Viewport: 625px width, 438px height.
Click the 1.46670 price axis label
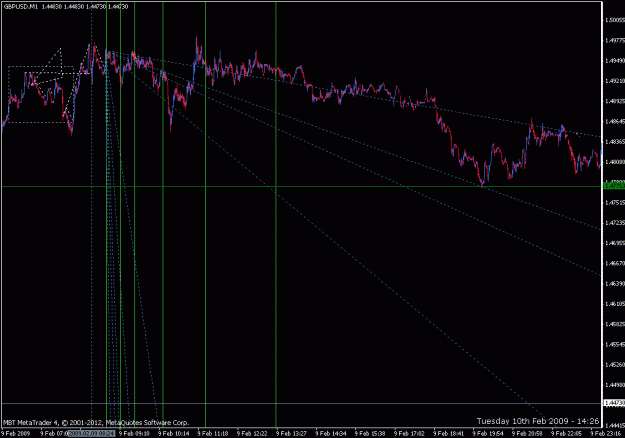[615, 263]
